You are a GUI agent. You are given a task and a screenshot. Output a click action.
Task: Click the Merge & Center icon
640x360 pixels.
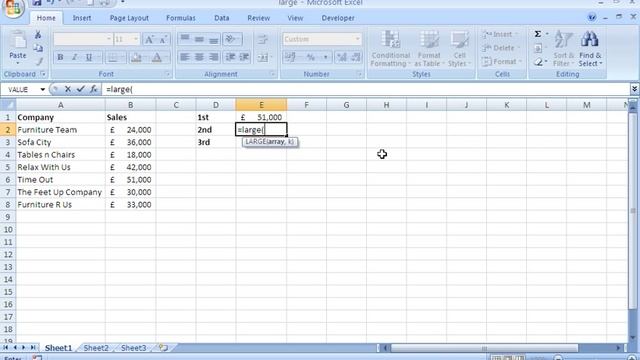click(x=263, y=58)
